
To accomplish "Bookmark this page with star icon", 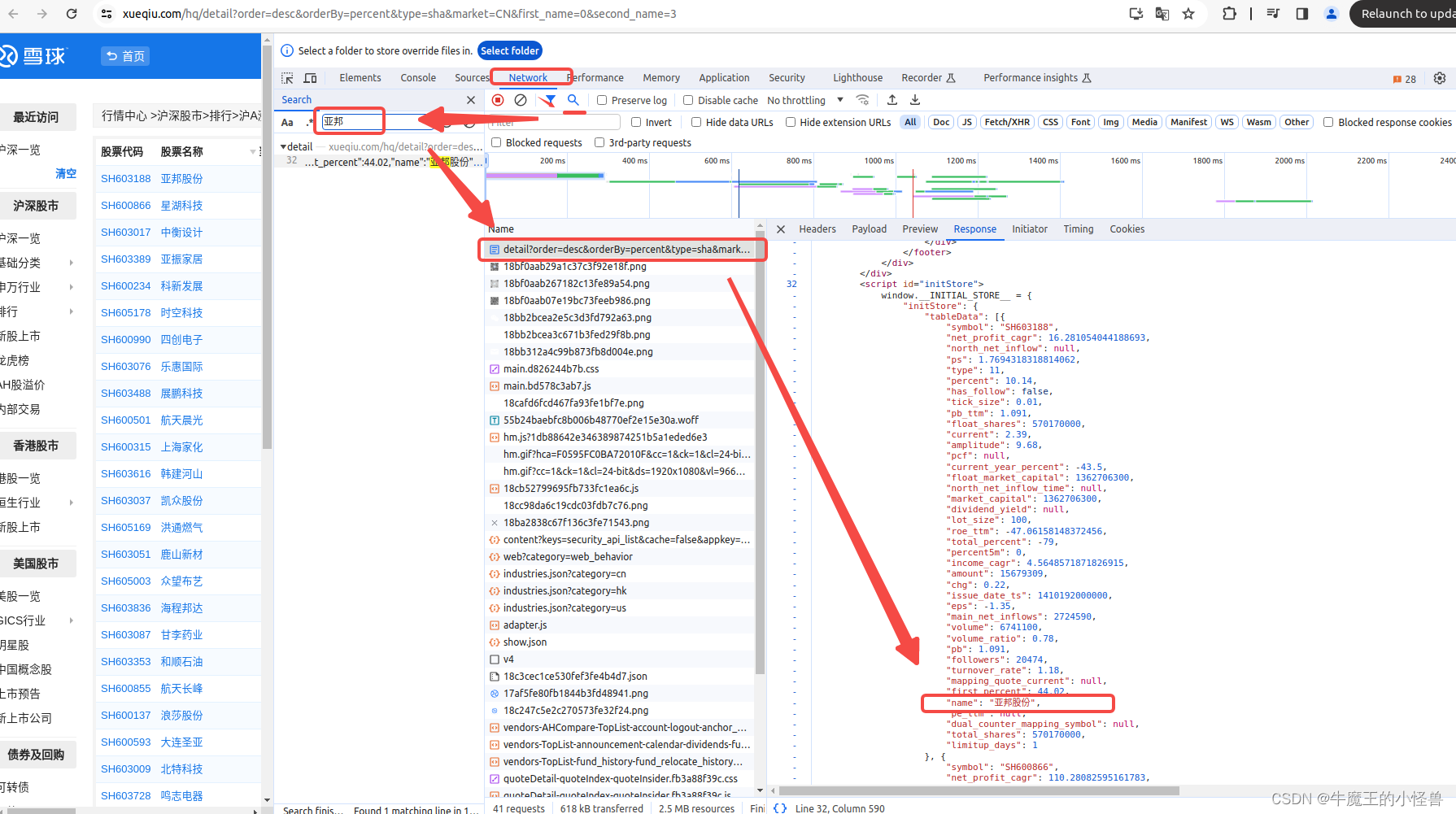I will tap(1188, 14).
